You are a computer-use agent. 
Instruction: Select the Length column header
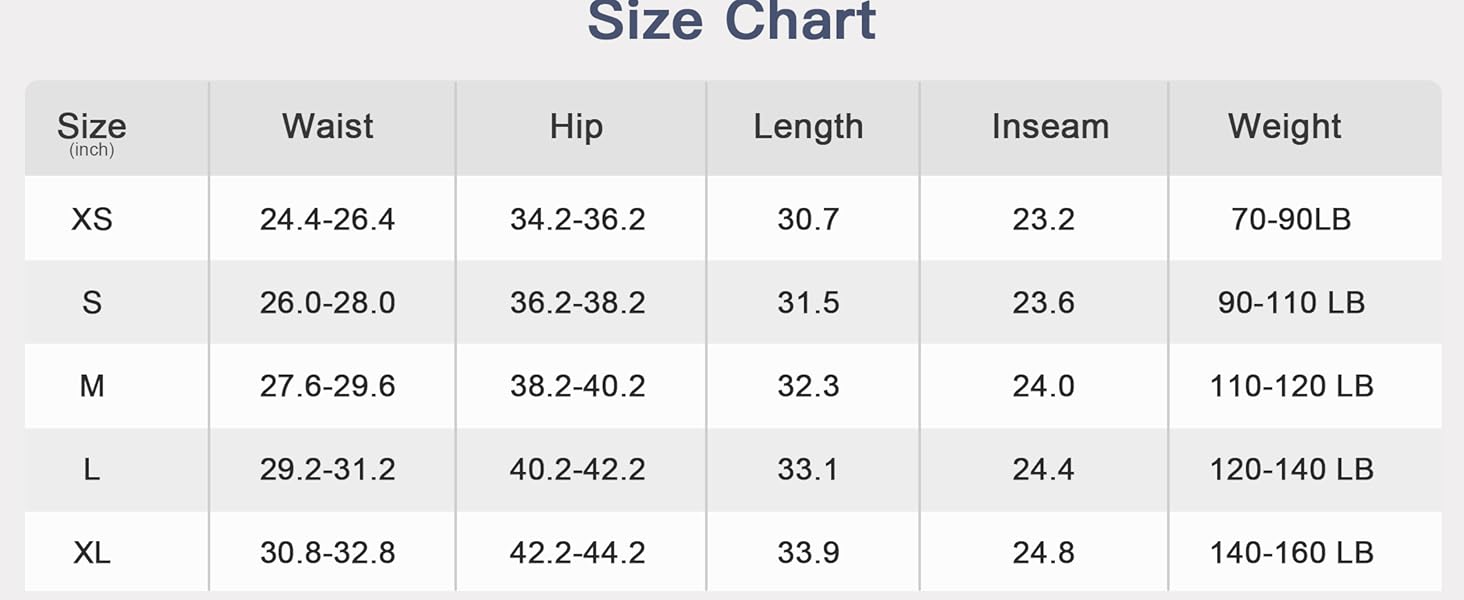(x=808, y=127)
